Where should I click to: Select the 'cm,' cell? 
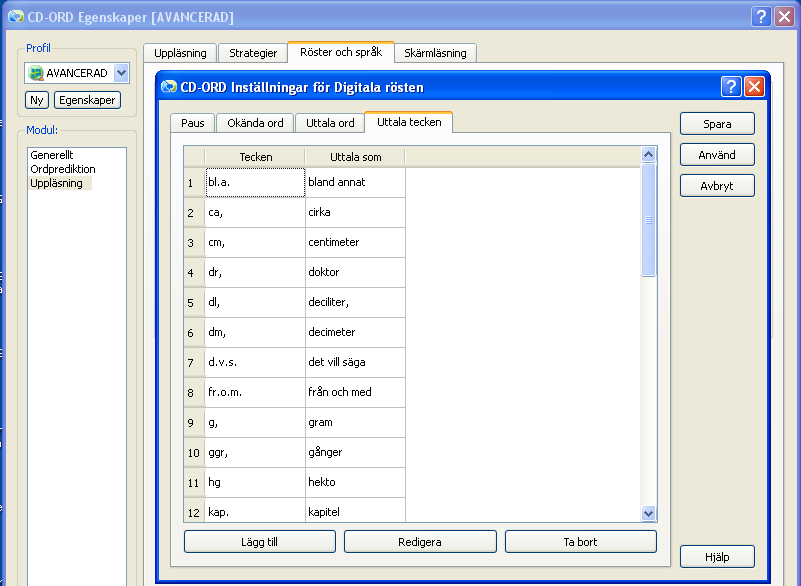[255, 242]
